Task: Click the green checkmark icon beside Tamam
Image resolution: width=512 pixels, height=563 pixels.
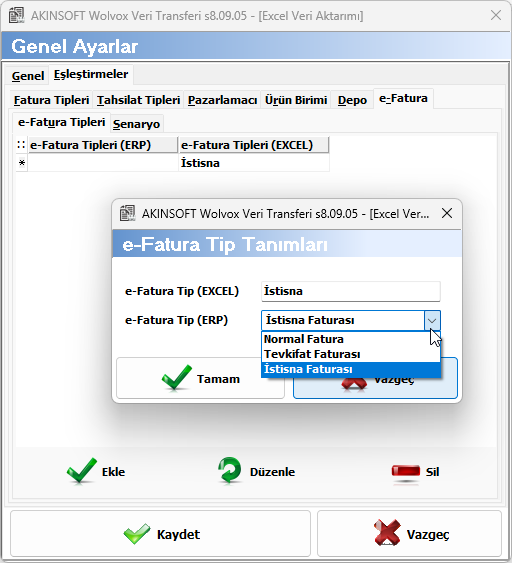Action: 177,378
